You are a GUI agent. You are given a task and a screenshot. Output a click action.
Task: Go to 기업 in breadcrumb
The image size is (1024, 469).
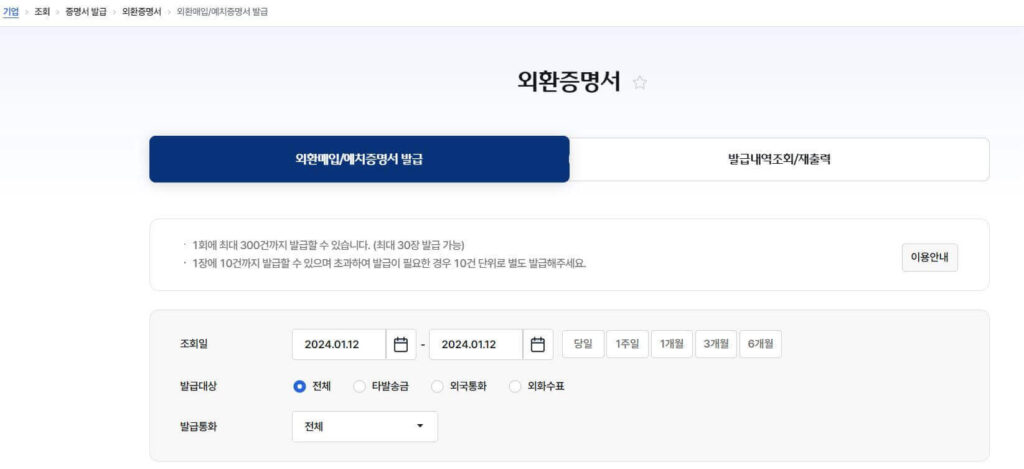[x=10, y=12]
